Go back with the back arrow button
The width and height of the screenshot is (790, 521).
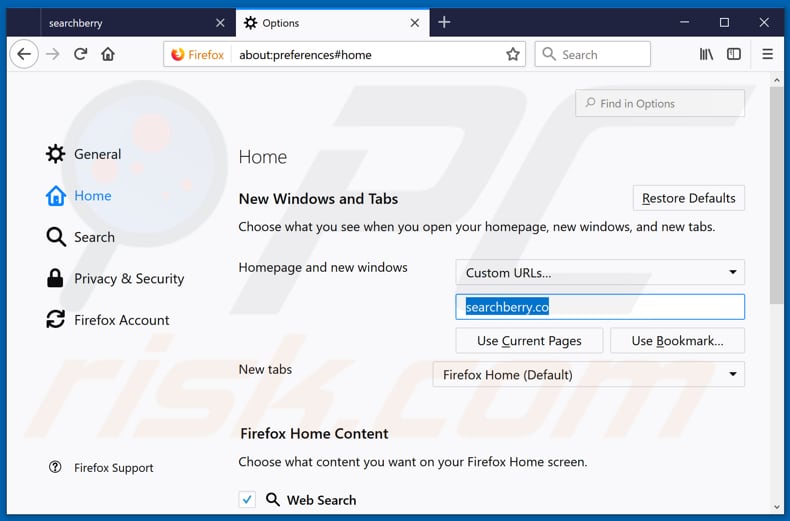[x=24, y=54]
